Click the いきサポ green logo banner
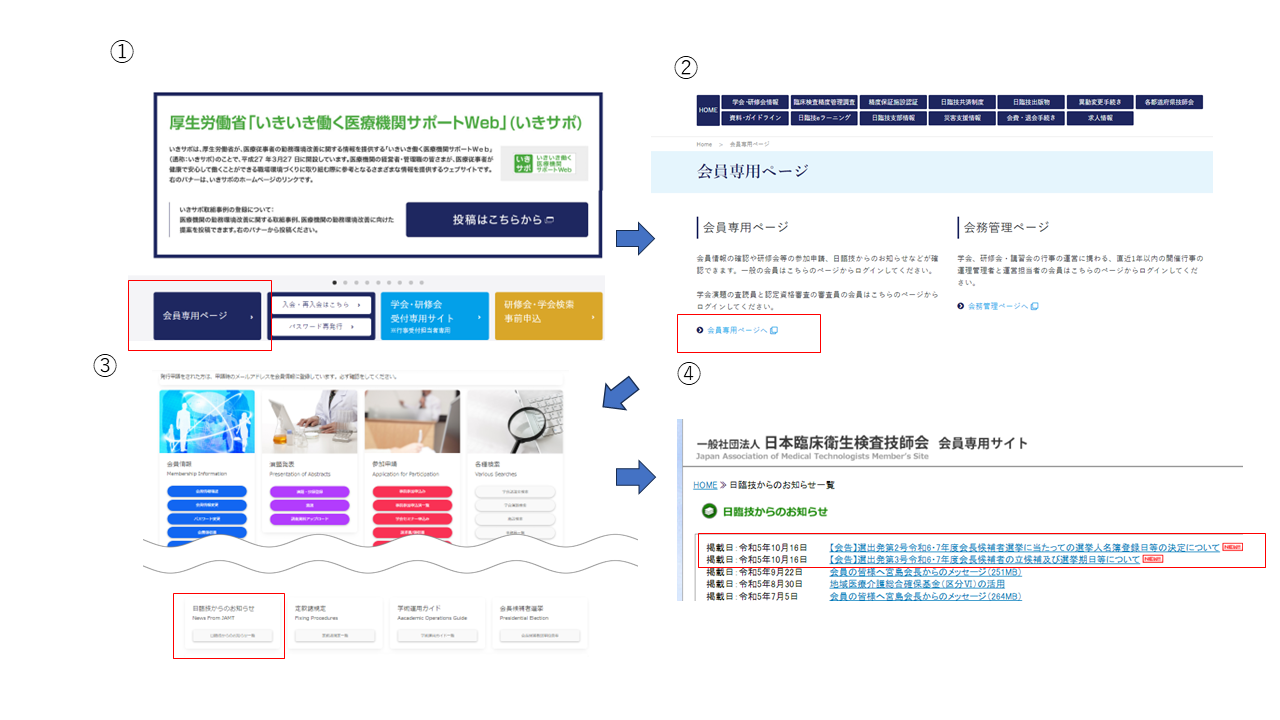Viewport: 1280px width, 720px height. coord(544,164)
